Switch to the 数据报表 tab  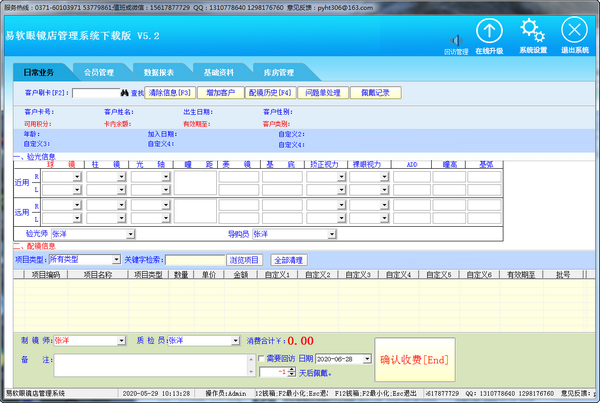coord(159,72)
